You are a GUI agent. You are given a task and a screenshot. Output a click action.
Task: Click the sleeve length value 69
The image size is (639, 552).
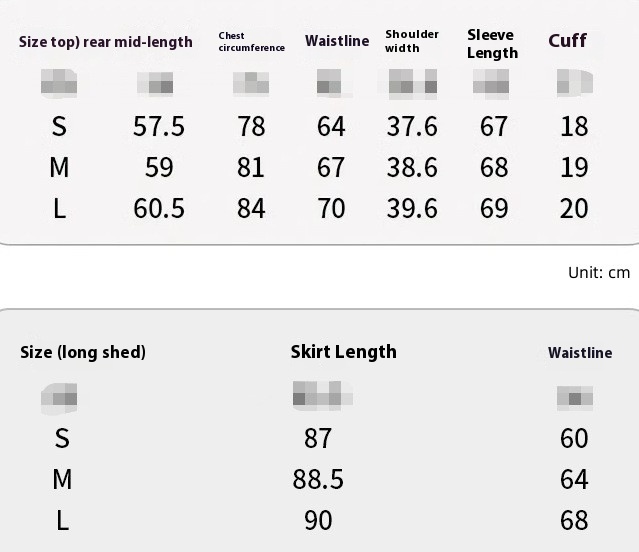click(x=494, y=208)
